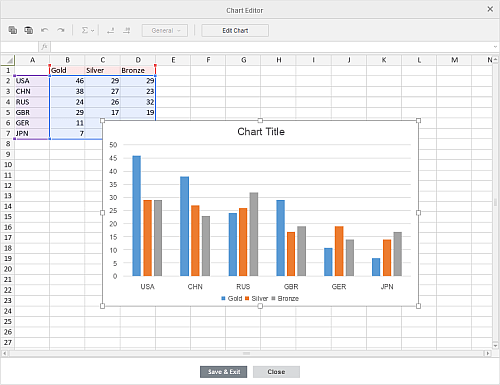Click the Gold legend entry
This screenshot has width=500, height=385.
click(232, 298)
